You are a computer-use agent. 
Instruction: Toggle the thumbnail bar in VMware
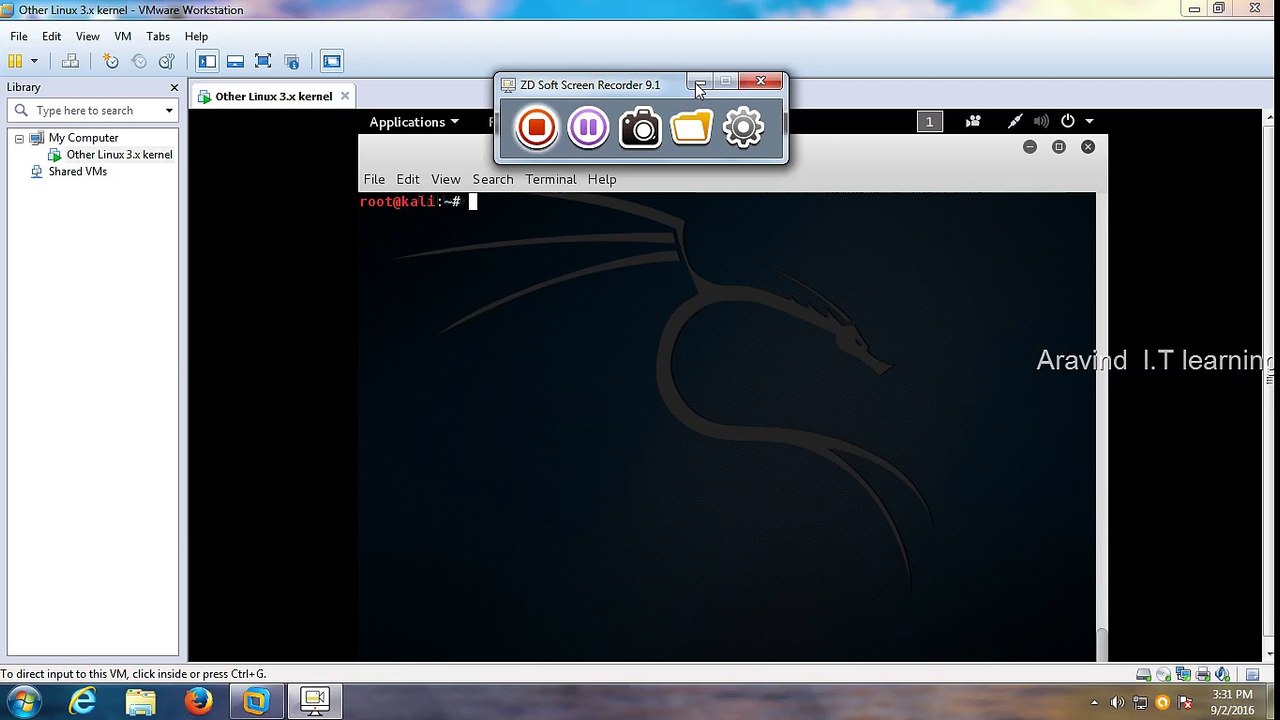[x=235, y=61]
